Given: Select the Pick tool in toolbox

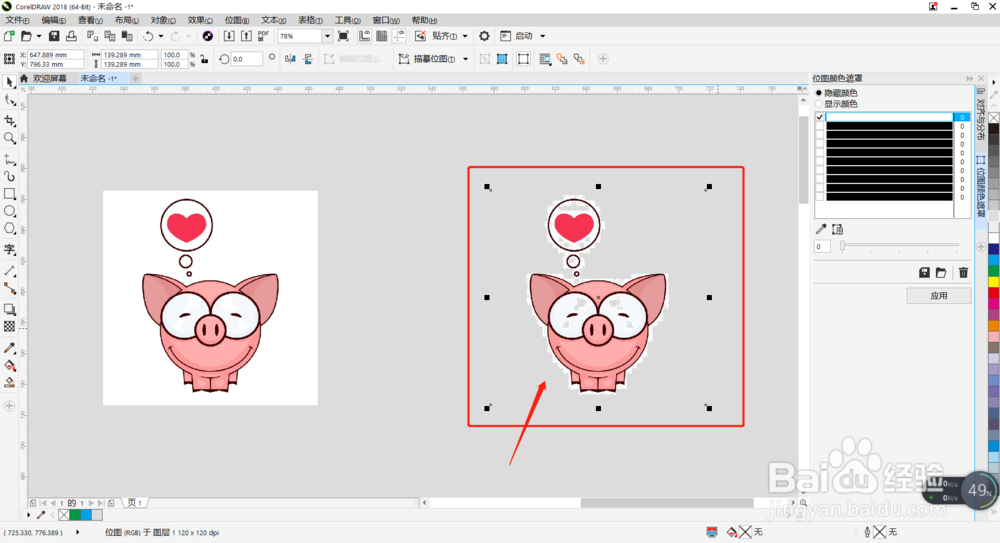Looking at the screenshot, I should [x=10, y=82].
